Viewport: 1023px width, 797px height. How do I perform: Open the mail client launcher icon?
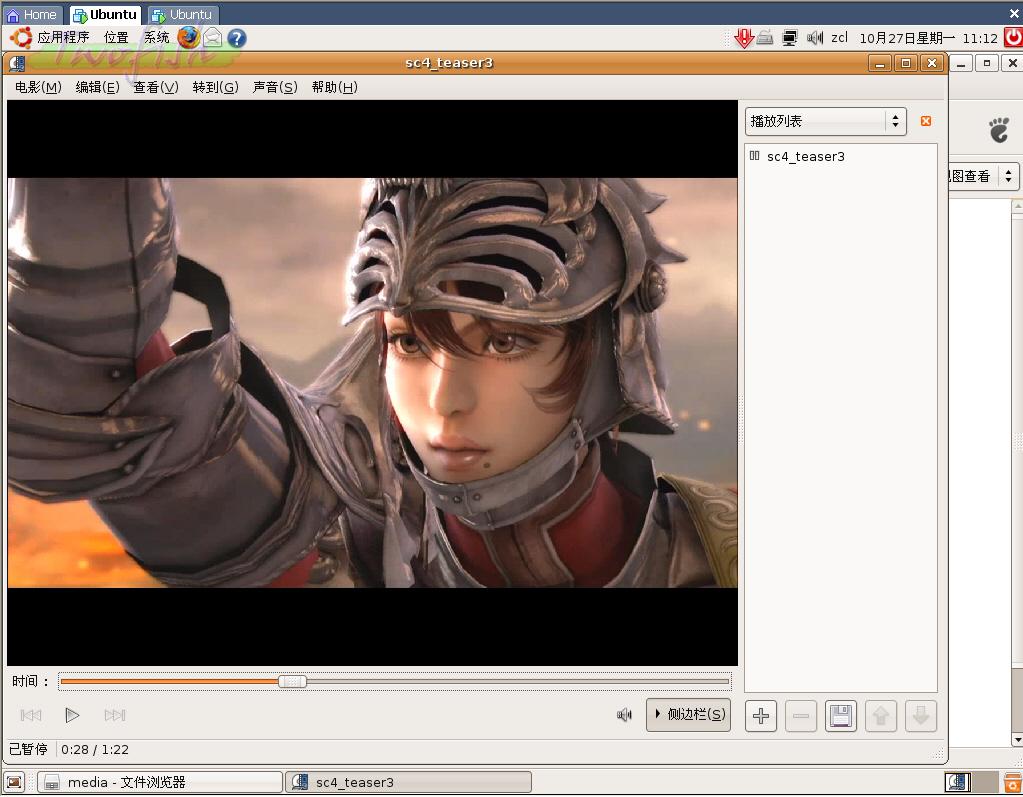pos(213,38)
